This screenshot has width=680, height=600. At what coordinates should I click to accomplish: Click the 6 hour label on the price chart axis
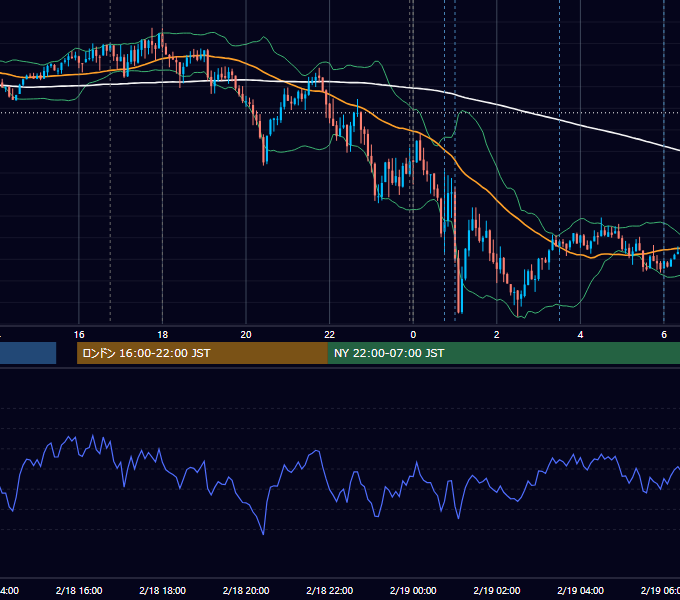click(664, 335)
